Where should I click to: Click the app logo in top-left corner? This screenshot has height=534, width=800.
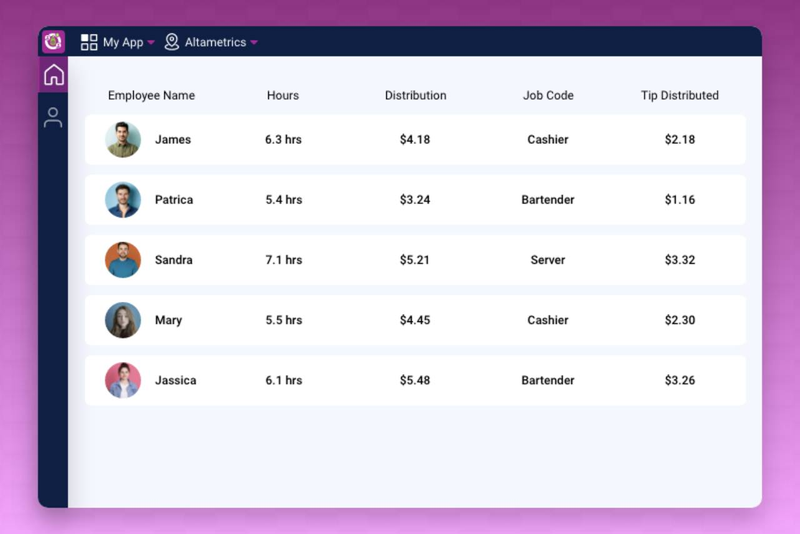(54, 41)
